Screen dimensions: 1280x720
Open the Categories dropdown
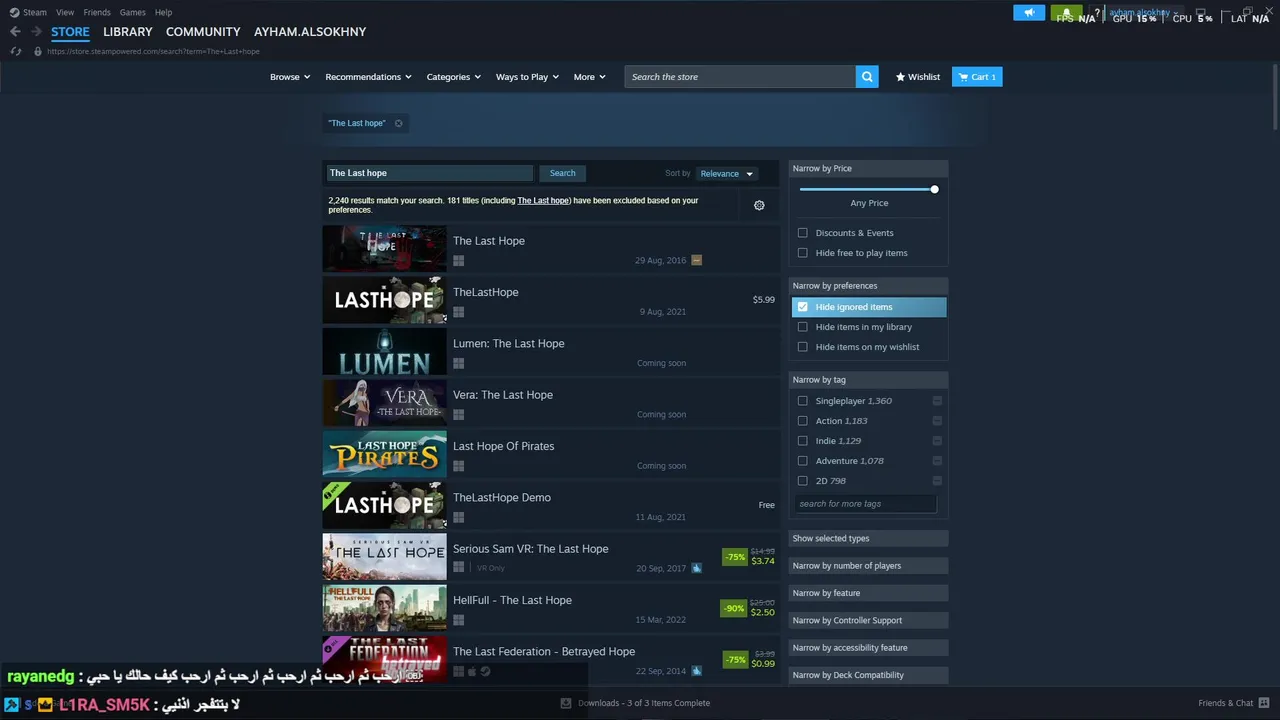click(x=454, y=77)
